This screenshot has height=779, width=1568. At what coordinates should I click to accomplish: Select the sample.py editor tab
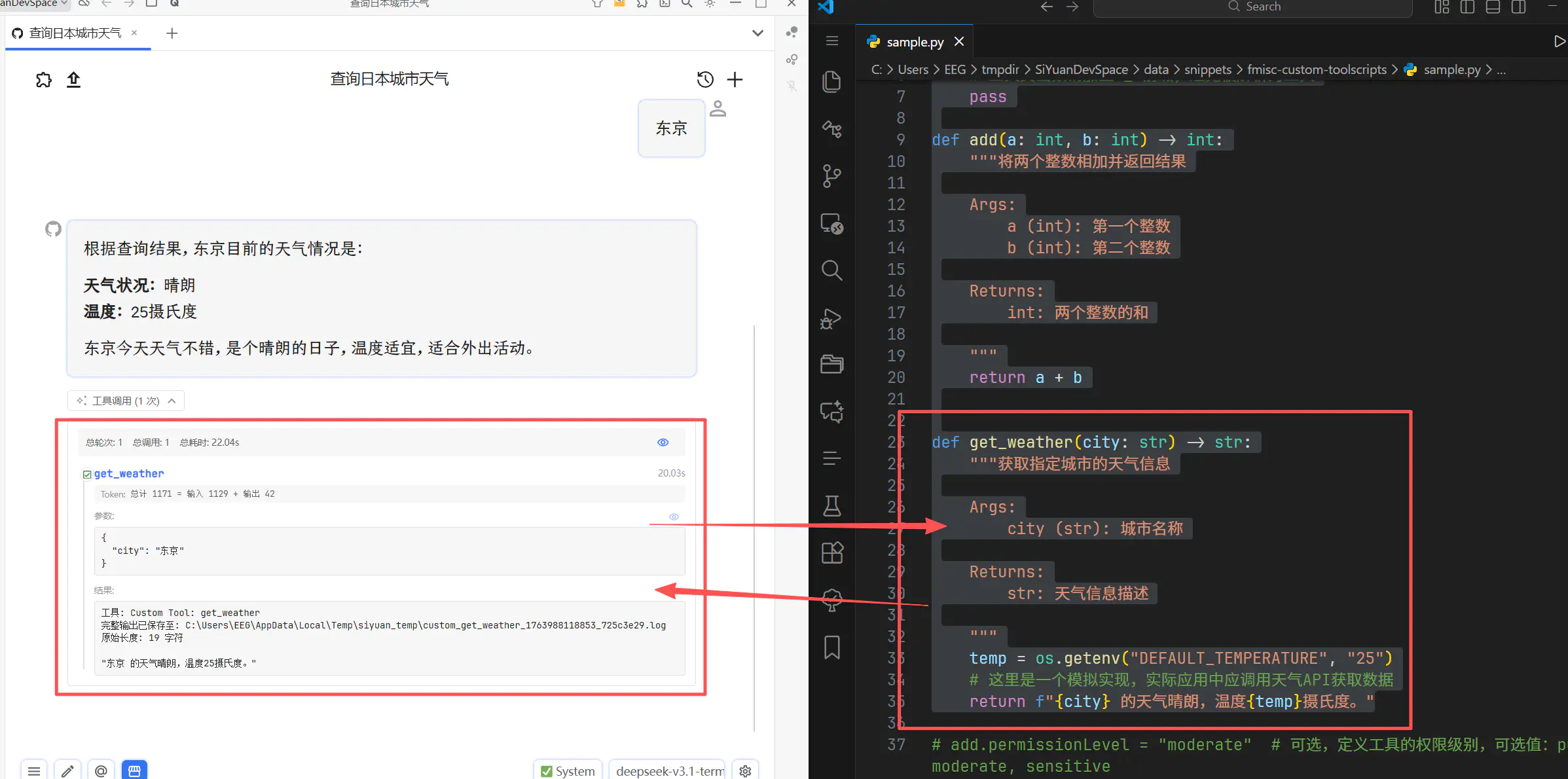pyautogui.click(x=915, y=42)
